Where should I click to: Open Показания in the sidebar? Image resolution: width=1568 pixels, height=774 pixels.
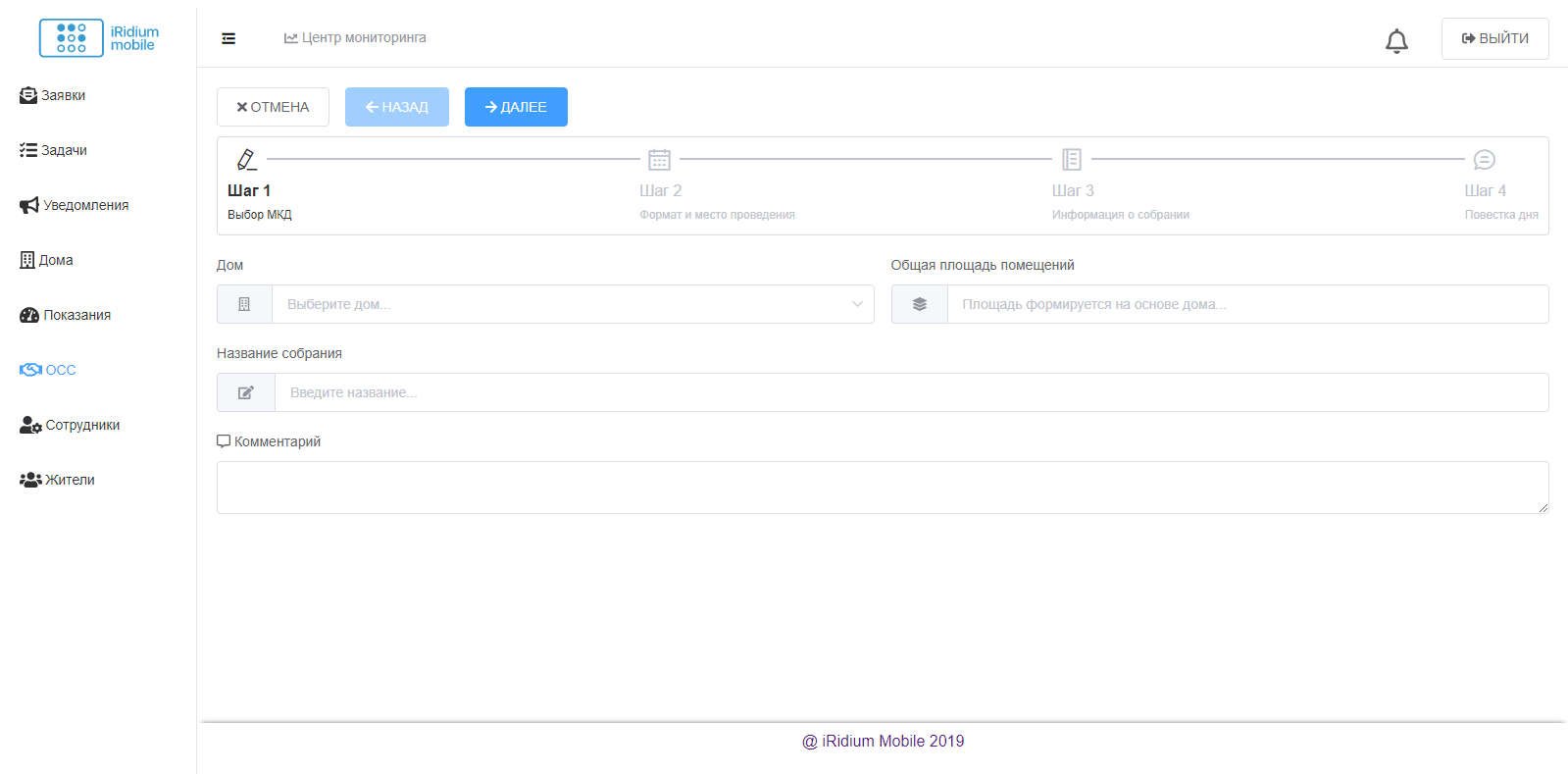(66, 315)
